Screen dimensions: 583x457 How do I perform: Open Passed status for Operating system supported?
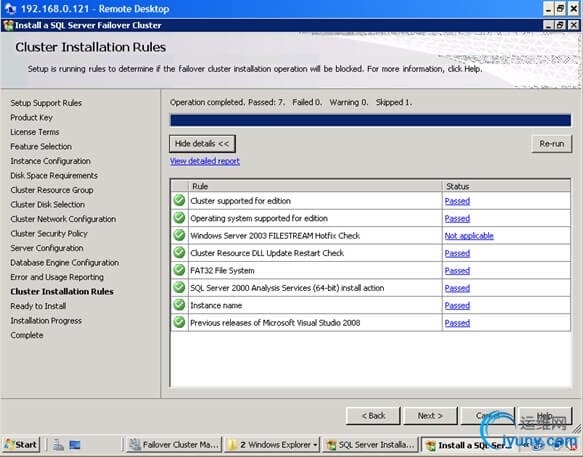(457, 218)
